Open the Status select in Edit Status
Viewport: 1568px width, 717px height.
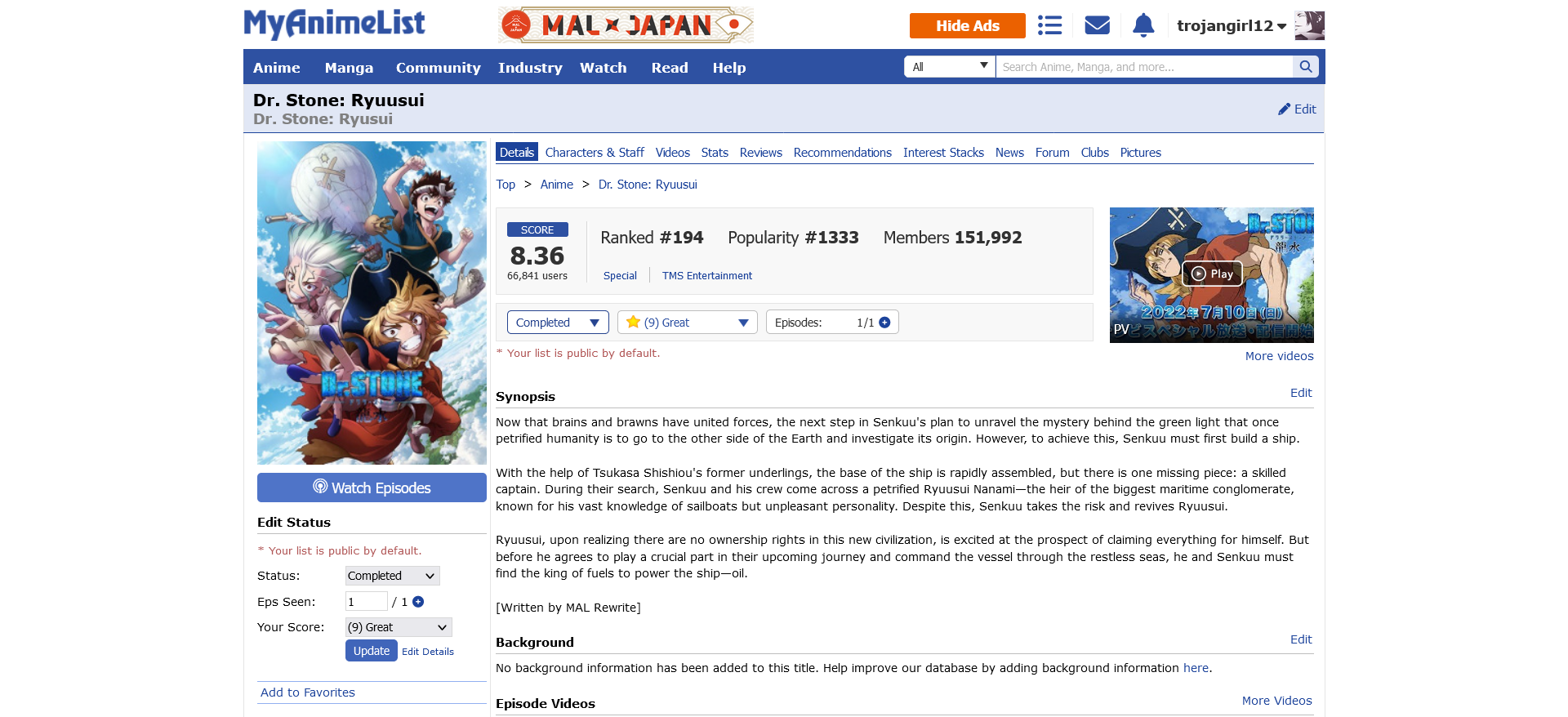392,576
